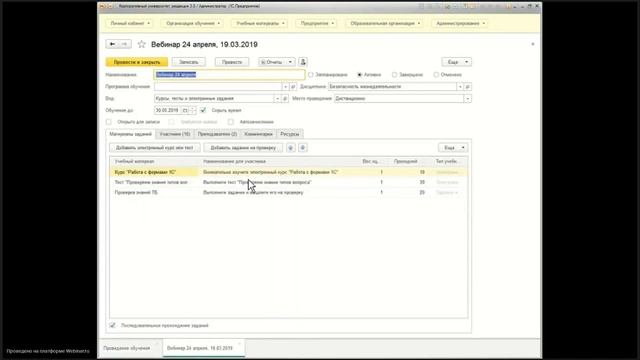640x360 pixels.
Task: Open lookup icon beside Вид field
Action: click(x=285, y=98)
